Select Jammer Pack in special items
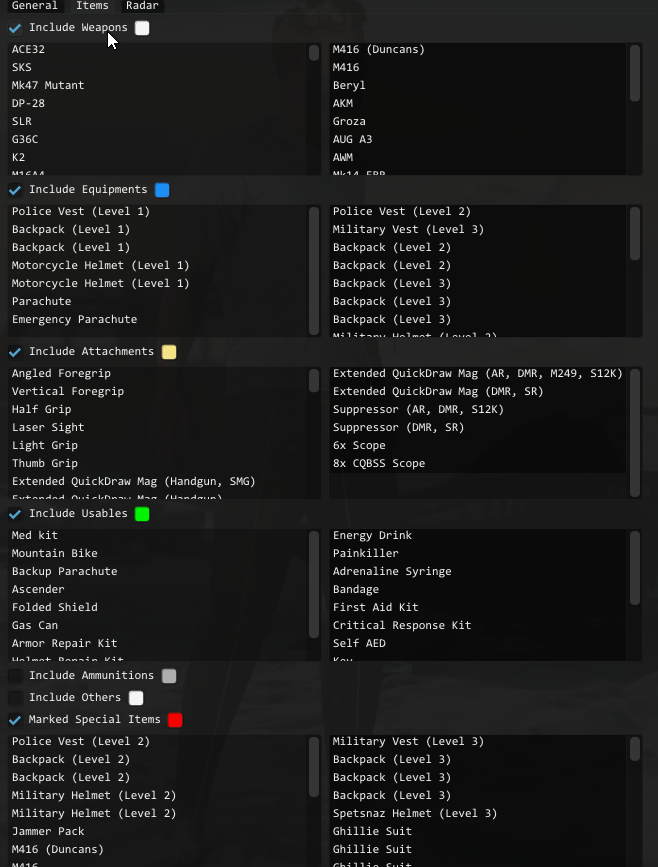The width and height of the screenshot is (658, 867). pyautogui.click(x=48, y=832)
